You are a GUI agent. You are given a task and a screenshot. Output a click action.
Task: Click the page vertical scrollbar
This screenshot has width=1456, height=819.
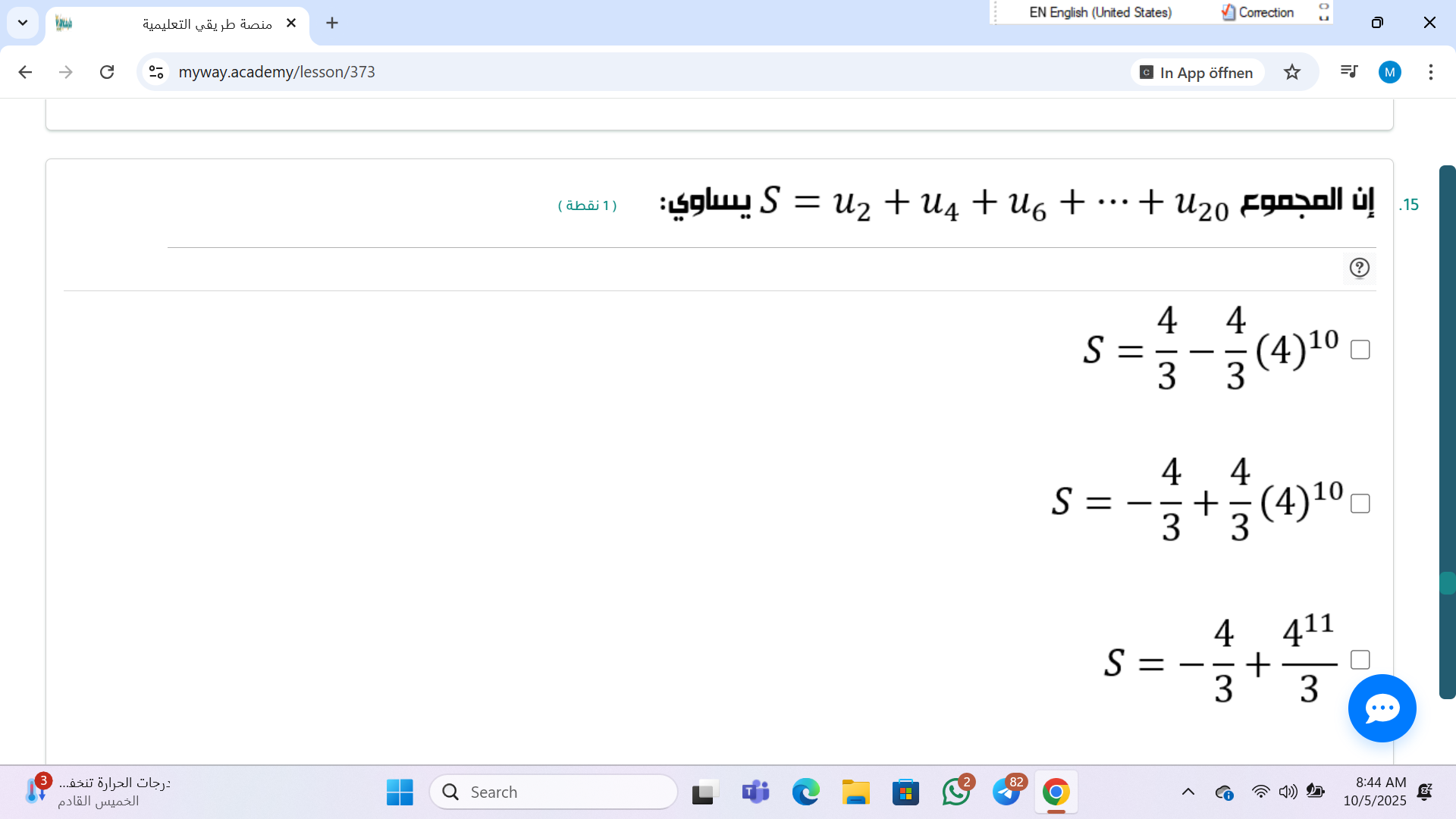1447,431
